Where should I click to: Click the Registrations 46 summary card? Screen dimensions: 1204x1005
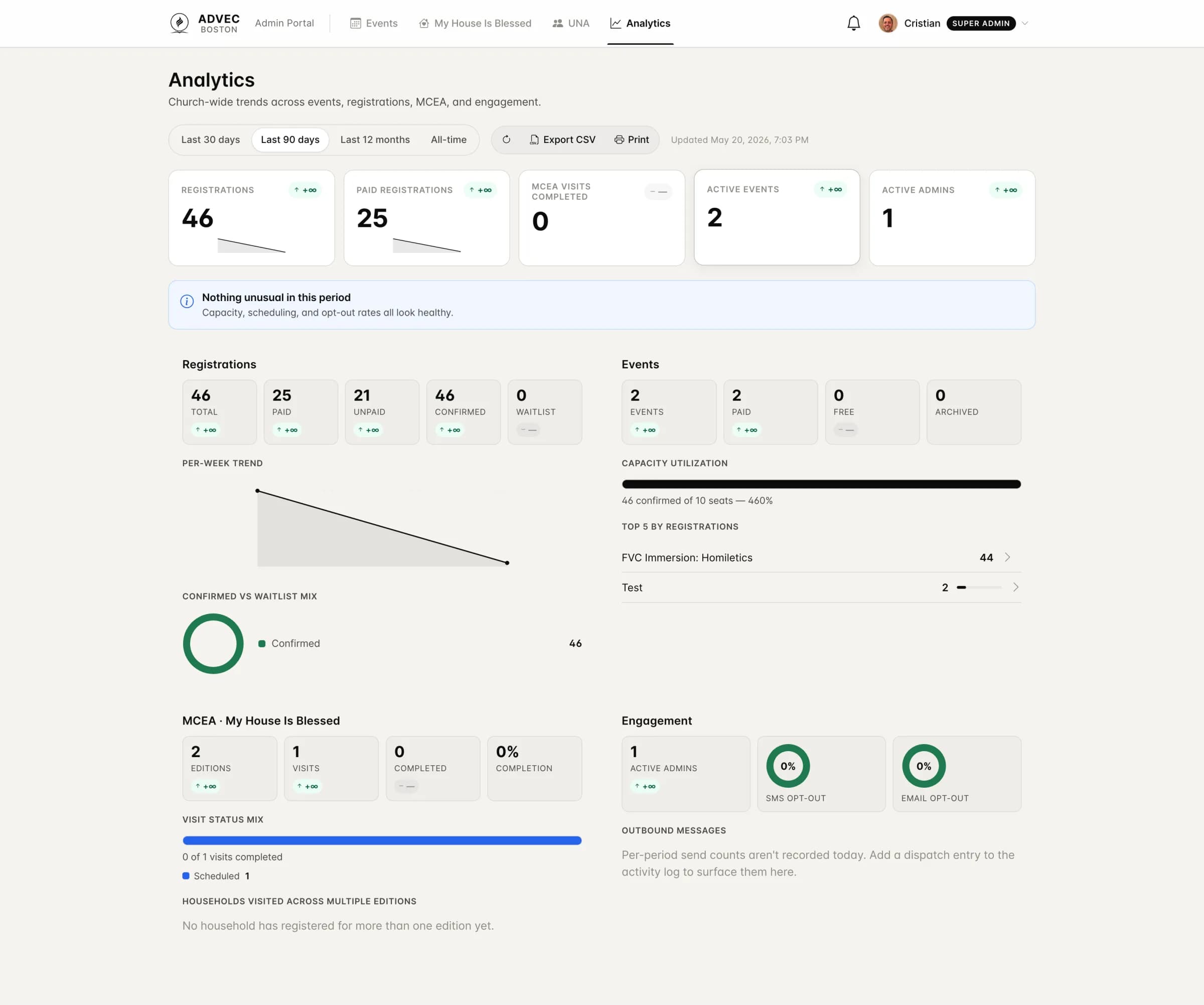[x=251, y=218]
